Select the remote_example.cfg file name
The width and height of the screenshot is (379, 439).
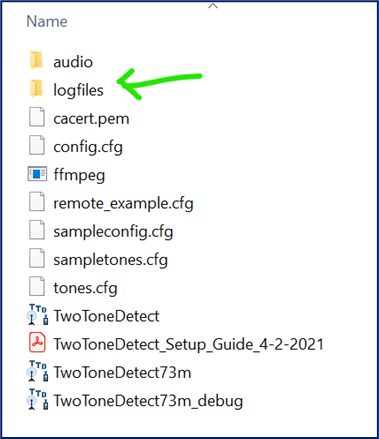pyautogui.click(x=123, y=204)
